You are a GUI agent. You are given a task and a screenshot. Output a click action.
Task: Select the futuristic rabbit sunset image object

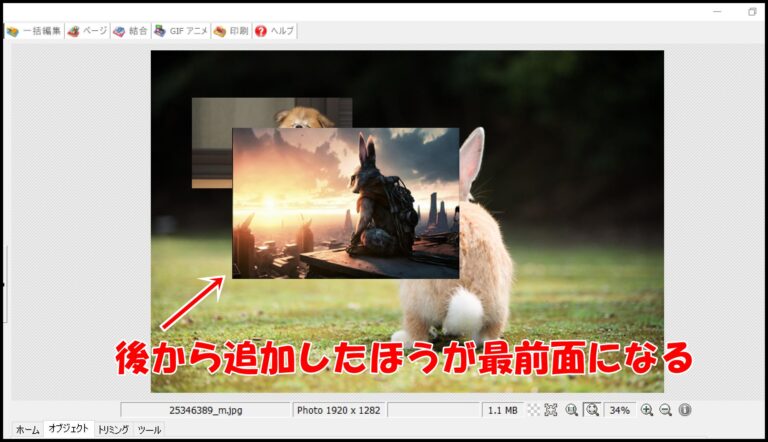345,203
